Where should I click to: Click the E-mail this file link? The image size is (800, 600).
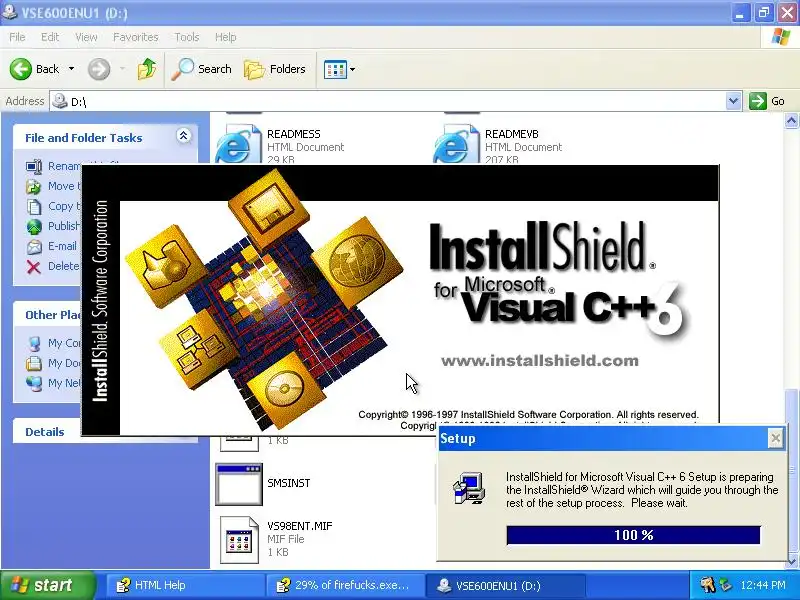(x=62, y=246)
